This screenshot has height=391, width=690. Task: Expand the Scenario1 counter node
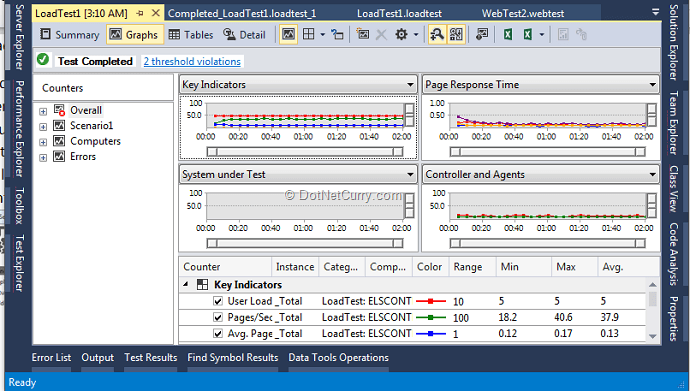(x=43, y=127)
